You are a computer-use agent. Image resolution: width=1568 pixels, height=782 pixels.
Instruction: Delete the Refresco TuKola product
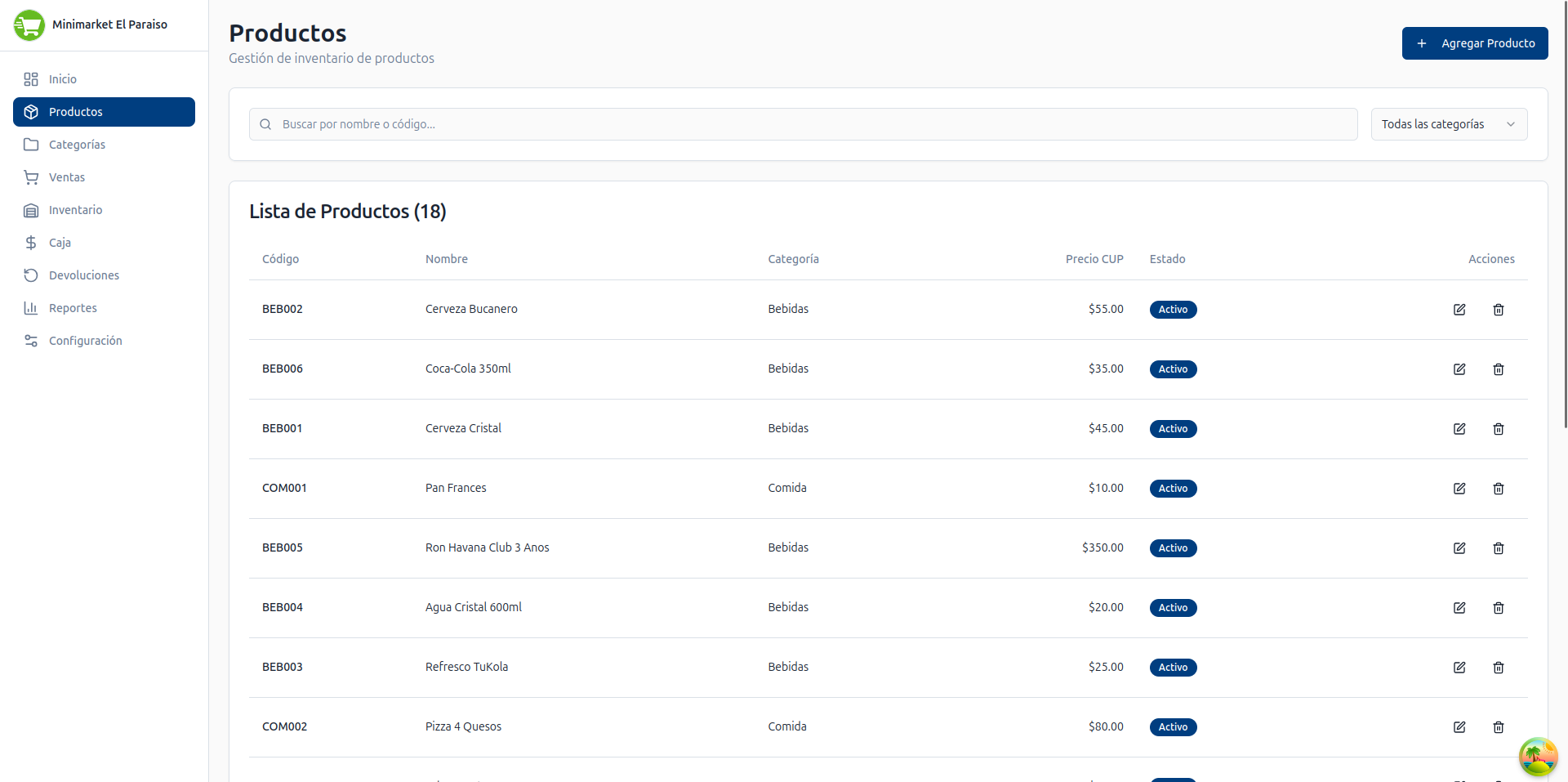1499,668
